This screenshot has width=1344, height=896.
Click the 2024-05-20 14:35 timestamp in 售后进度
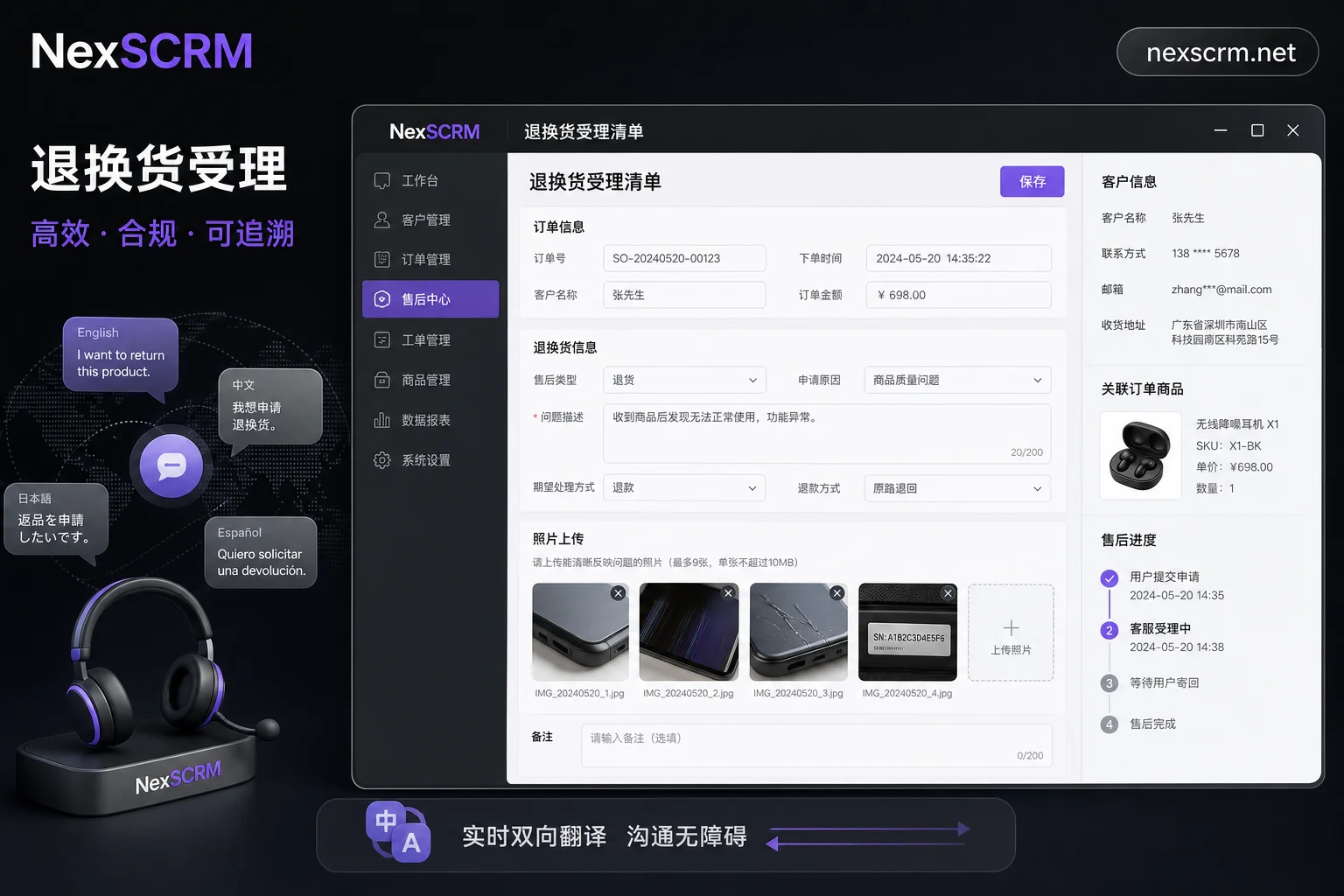click(x=1177, y=596)
